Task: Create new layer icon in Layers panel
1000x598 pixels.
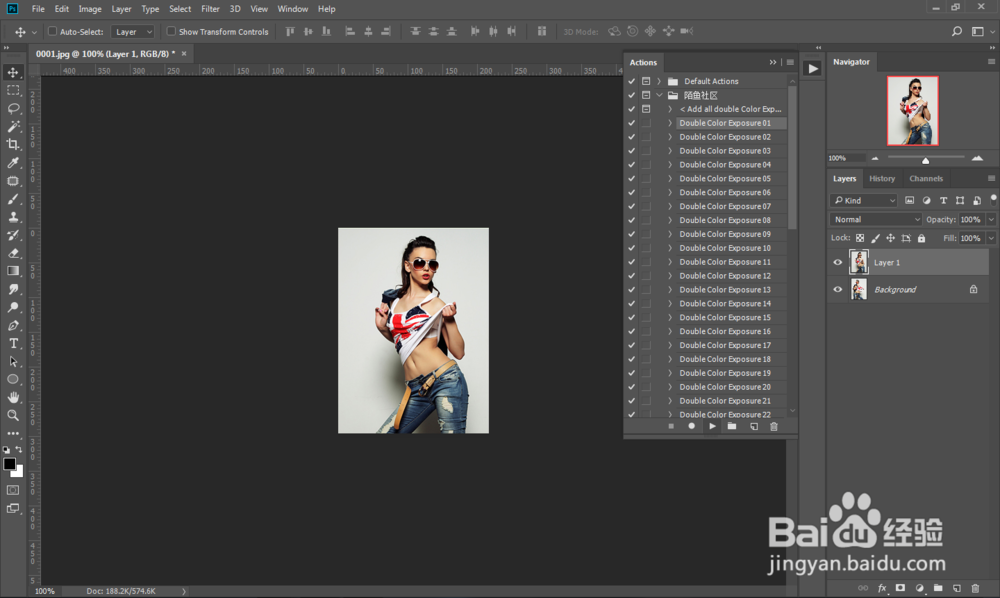Action: click(x=957, y=588)
